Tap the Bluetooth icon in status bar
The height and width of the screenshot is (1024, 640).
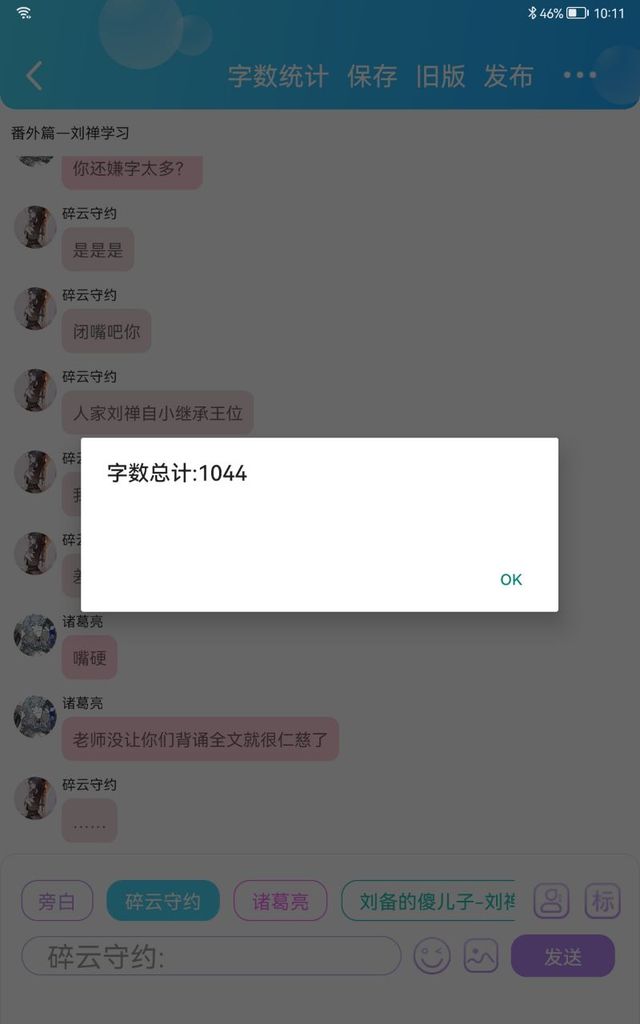pos(532,13)
